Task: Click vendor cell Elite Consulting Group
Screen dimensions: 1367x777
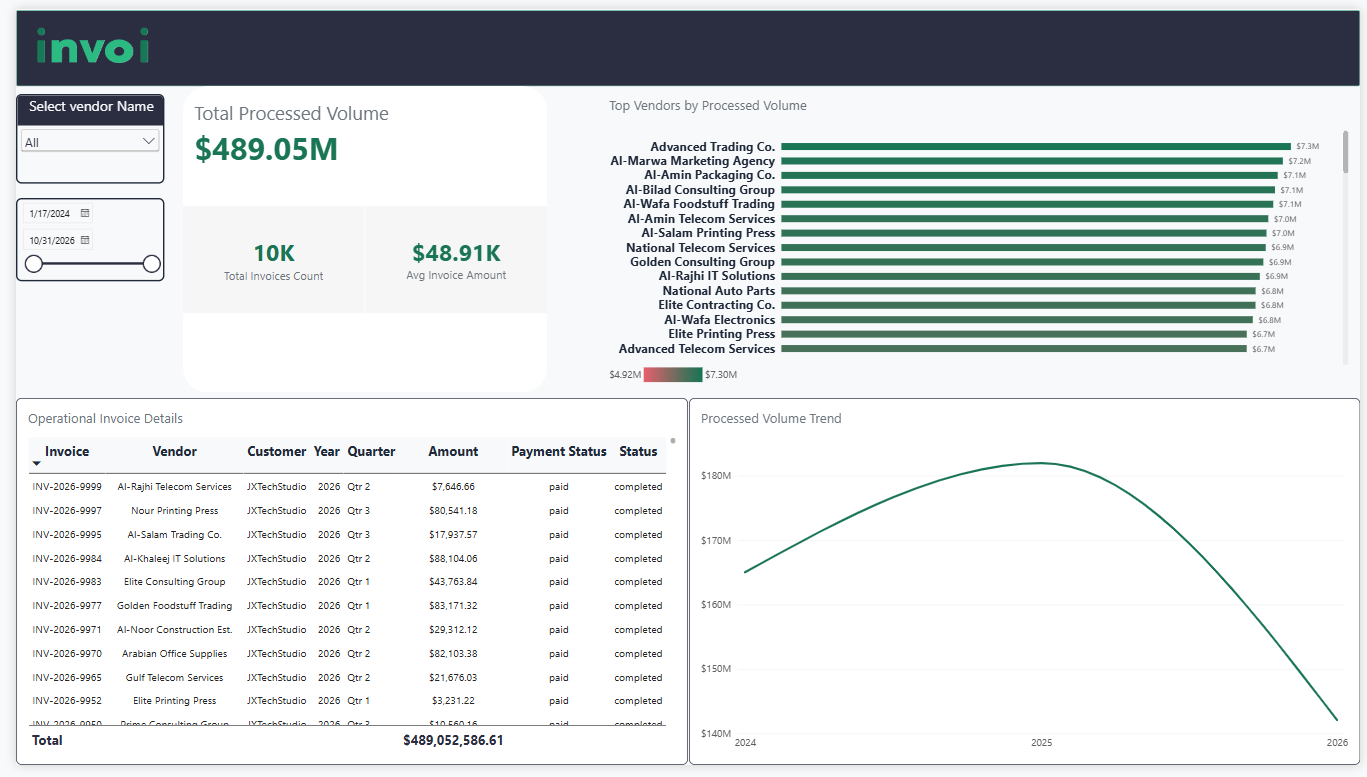Action: click(x=175, y=582)
